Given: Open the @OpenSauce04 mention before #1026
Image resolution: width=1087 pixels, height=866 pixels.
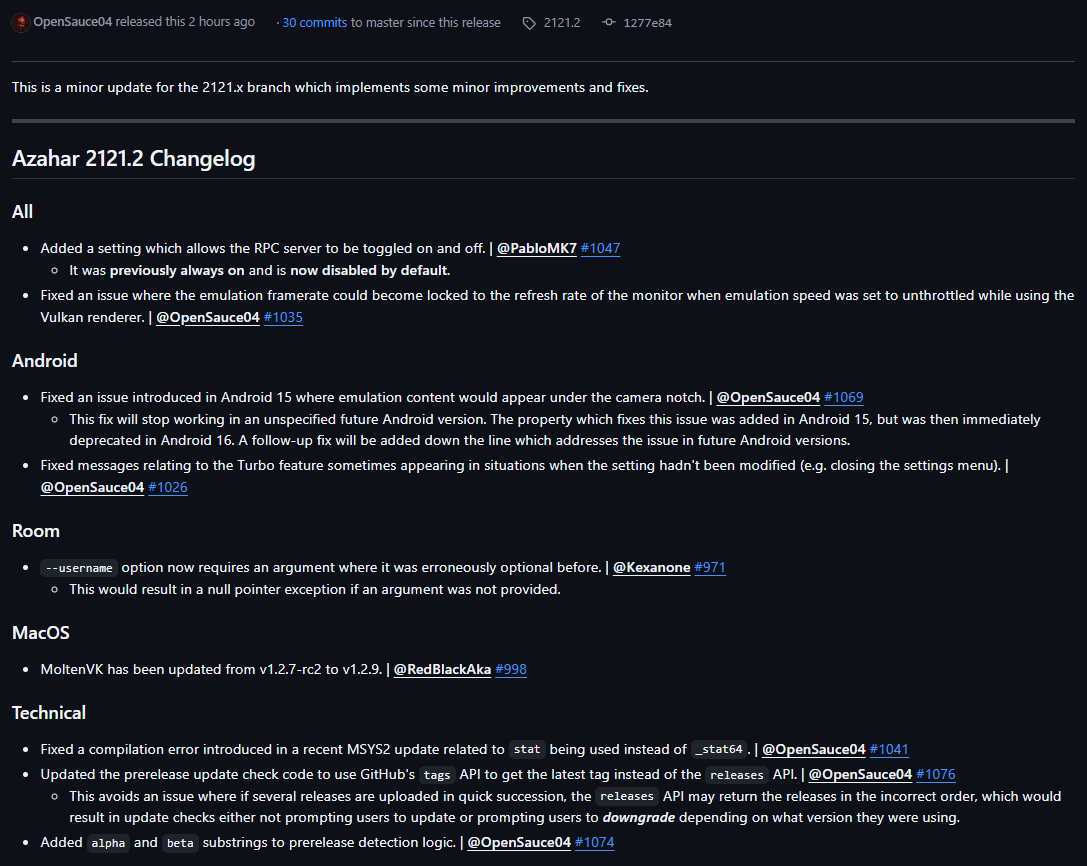Looking at the screenshot, I should pos(92,487).
